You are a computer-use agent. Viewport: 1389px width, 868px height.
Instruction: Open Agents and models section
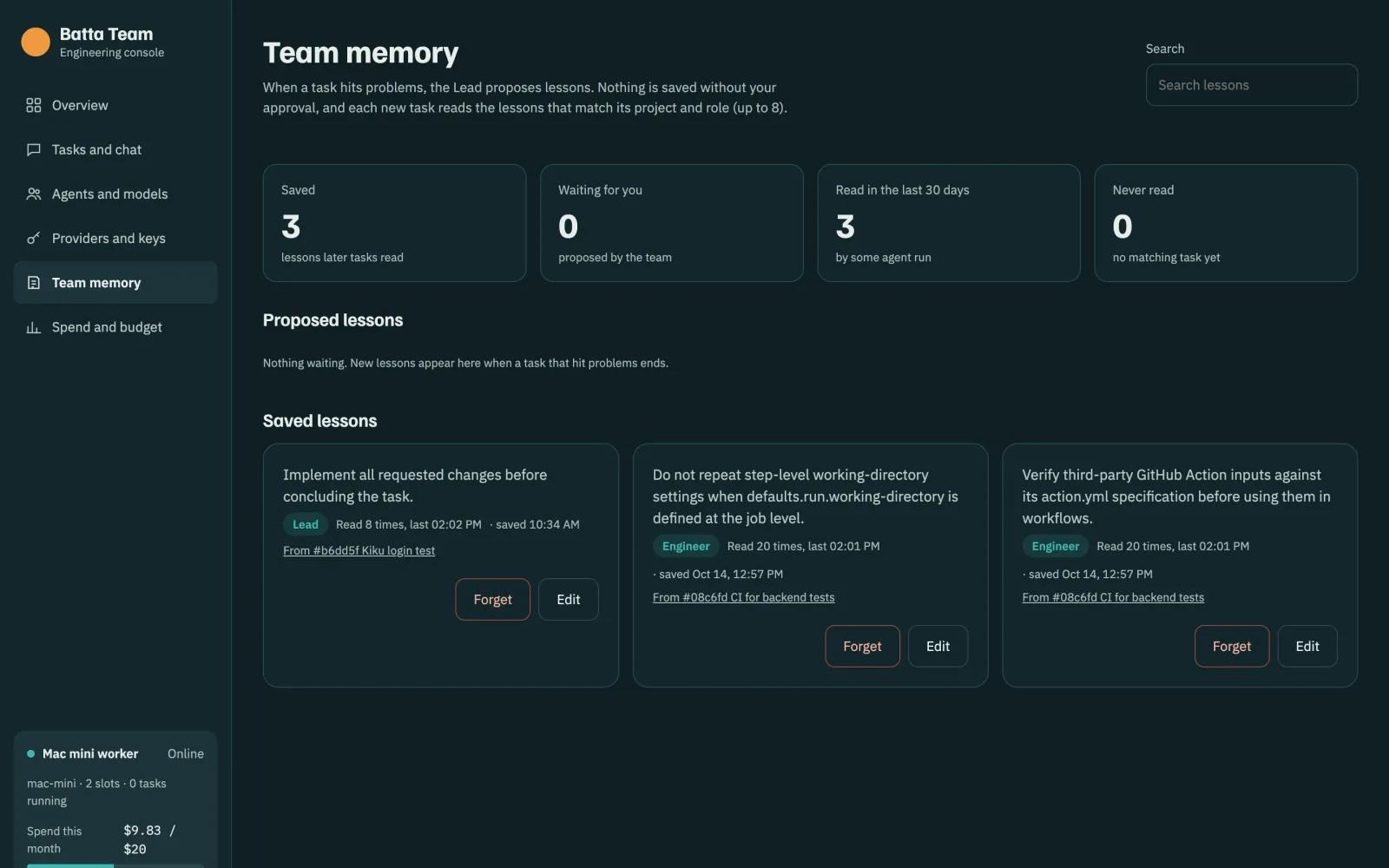click(x=115, y=194)
